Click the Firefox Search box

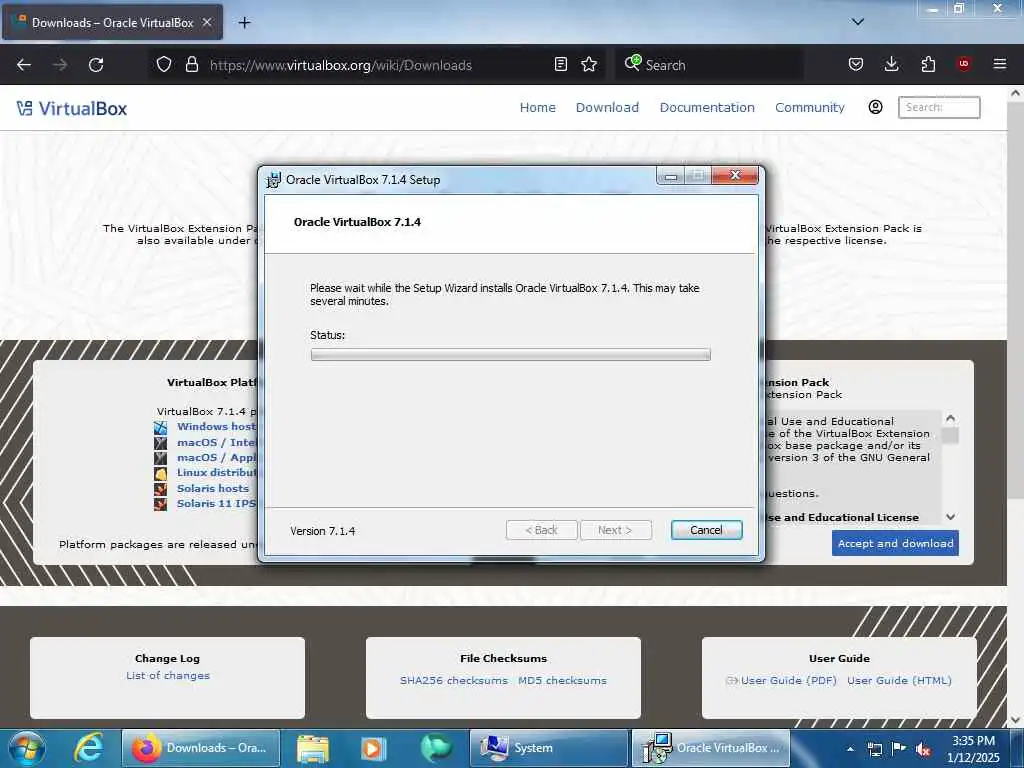click(709, 65)
